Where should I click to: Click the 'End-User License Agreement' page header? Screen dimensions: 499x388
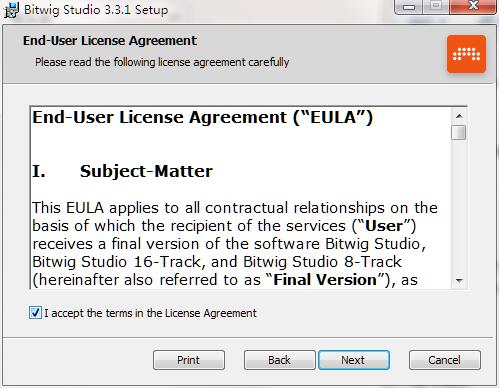[x=110, y=41]
